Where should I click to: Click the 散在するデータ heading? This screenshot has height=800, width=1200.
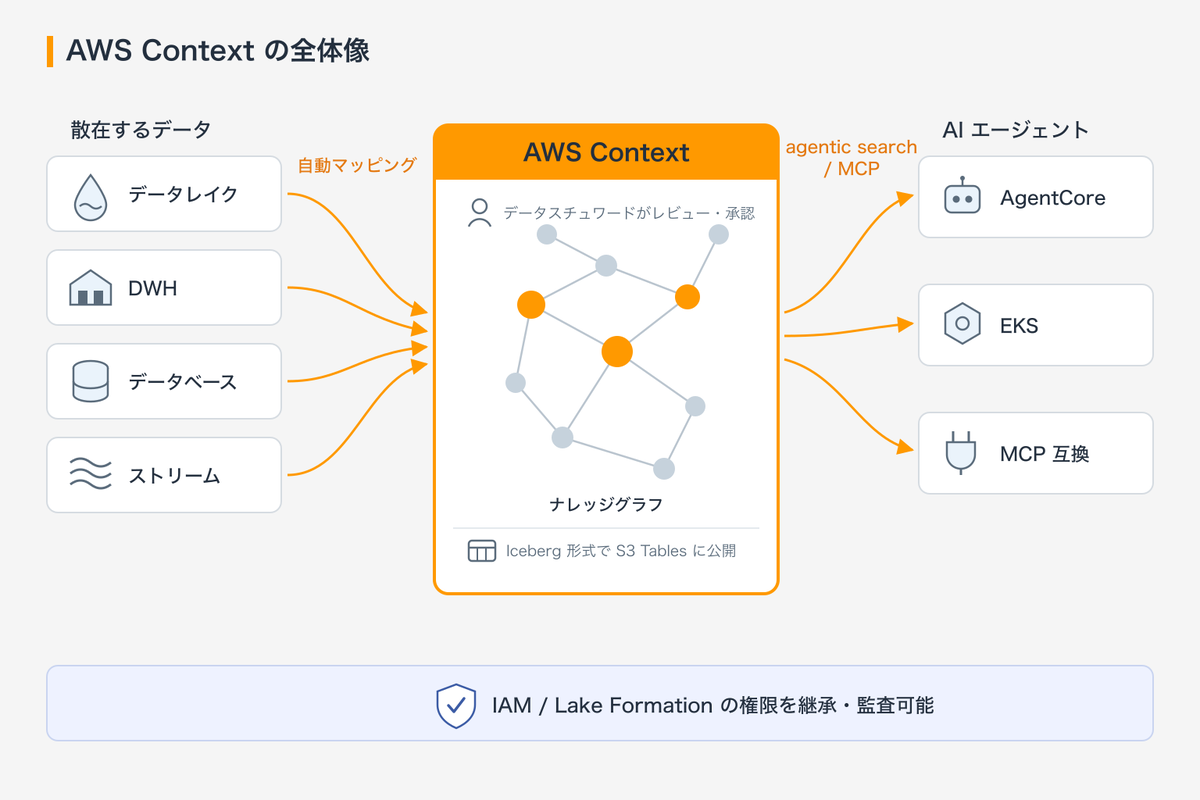(141, 130)
